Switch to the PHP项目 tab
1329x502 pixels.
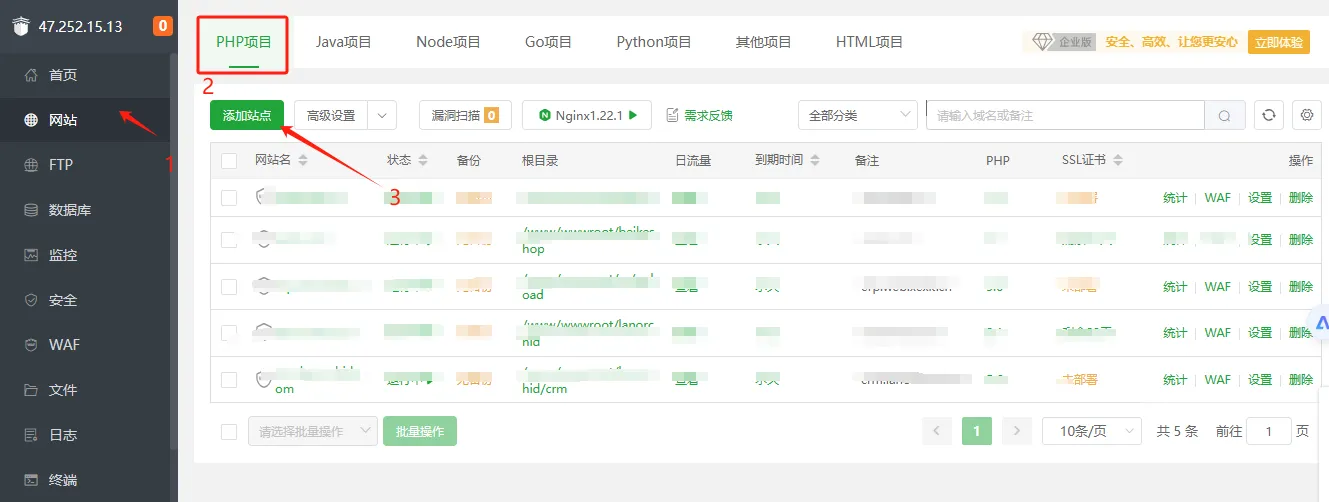tap(244, 42)
